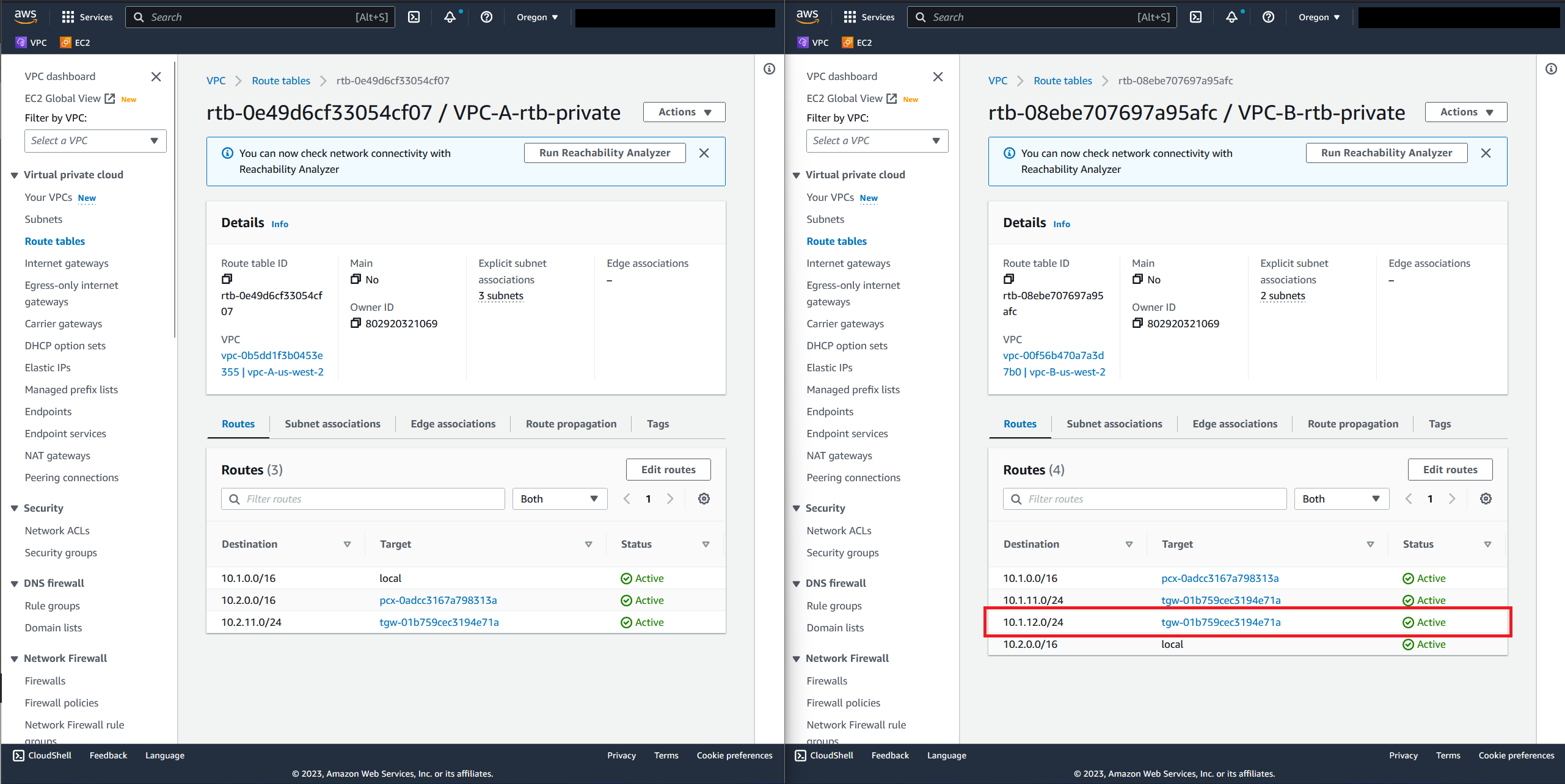Dismiss Reachability Analyzer banner in VPC-A page
The width and height of the screenshot is (1565, 784).
click(x=704, y=153)
